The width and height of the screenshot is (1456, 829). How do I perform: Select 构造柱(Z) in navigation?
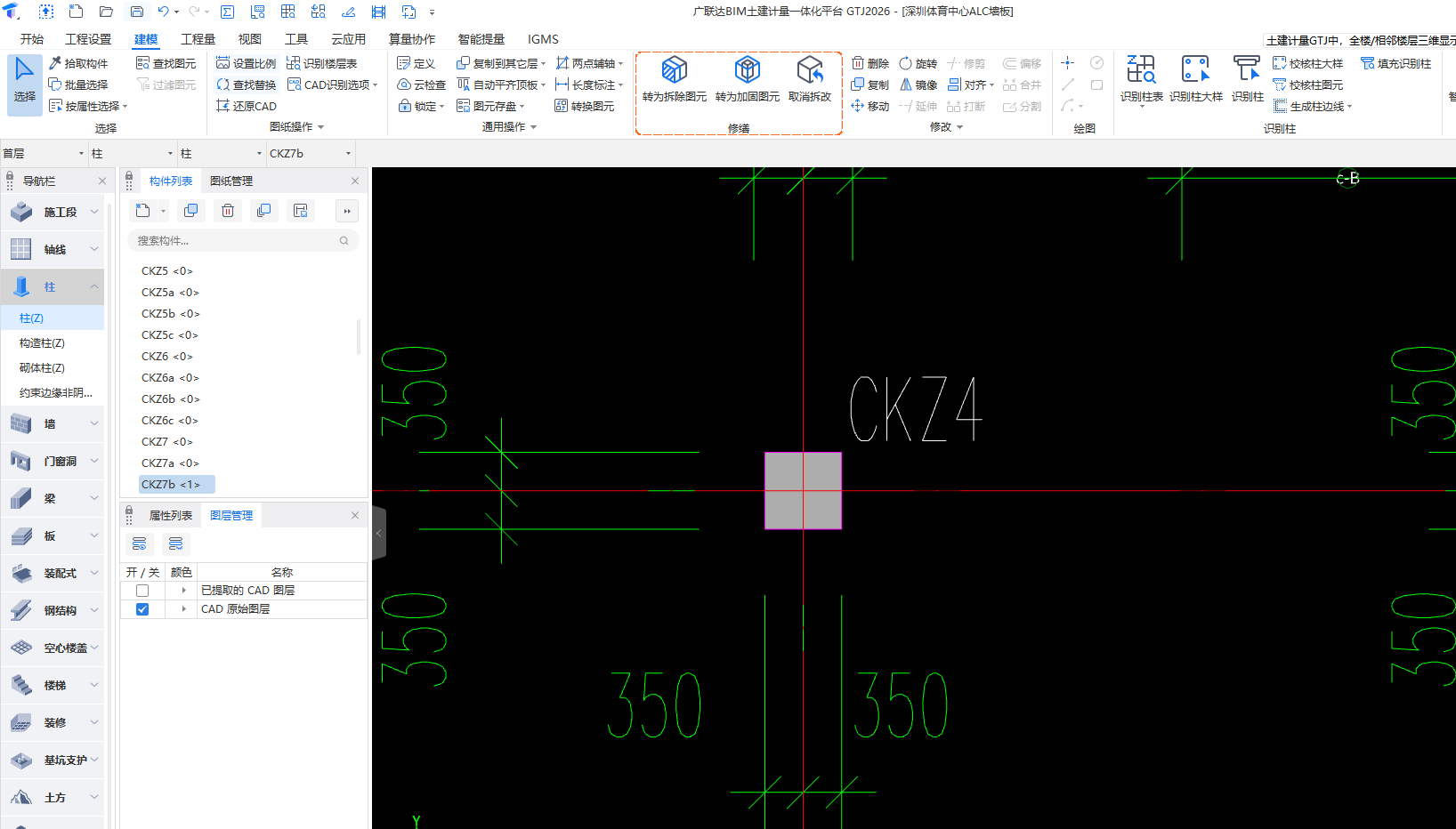42,342
